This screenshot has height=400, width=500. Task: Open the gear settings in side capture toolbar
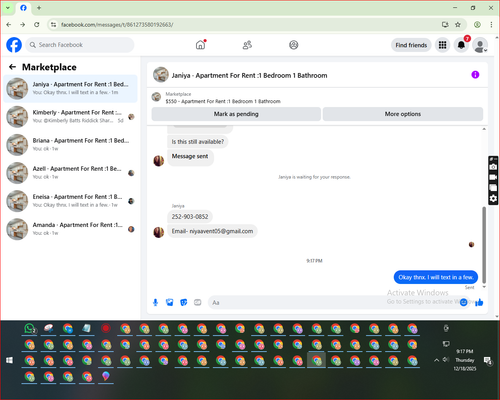(x=493, y=199)
